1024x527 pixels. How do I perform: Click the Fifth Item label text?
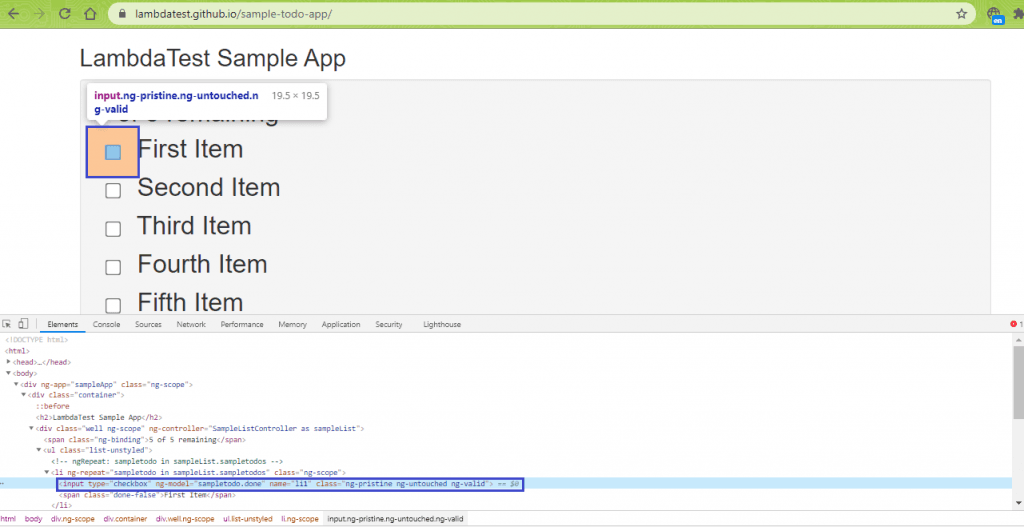191,302
